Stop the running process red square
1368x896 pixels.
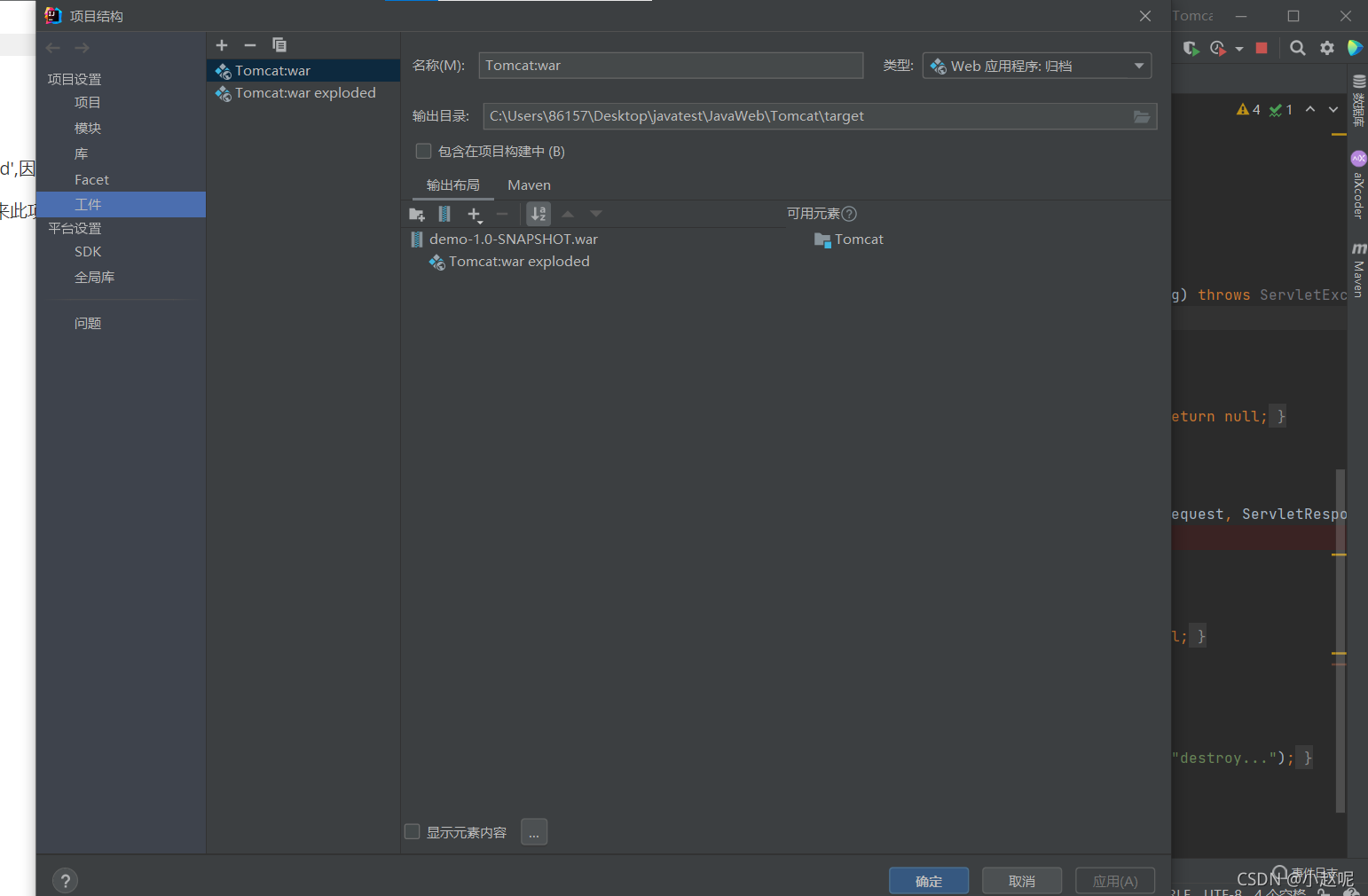1262,48
